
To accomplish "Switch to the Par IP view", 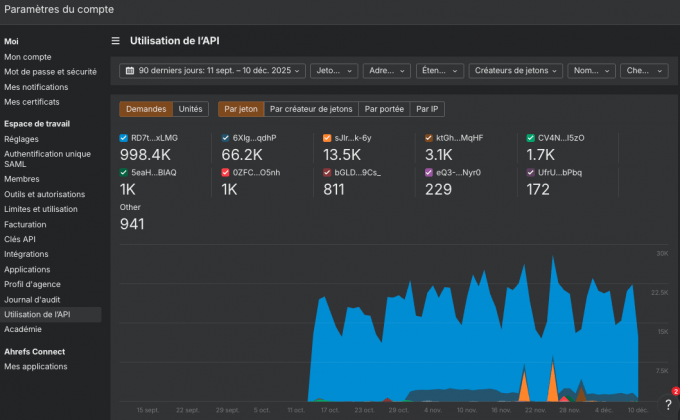I will coord(427,109).
